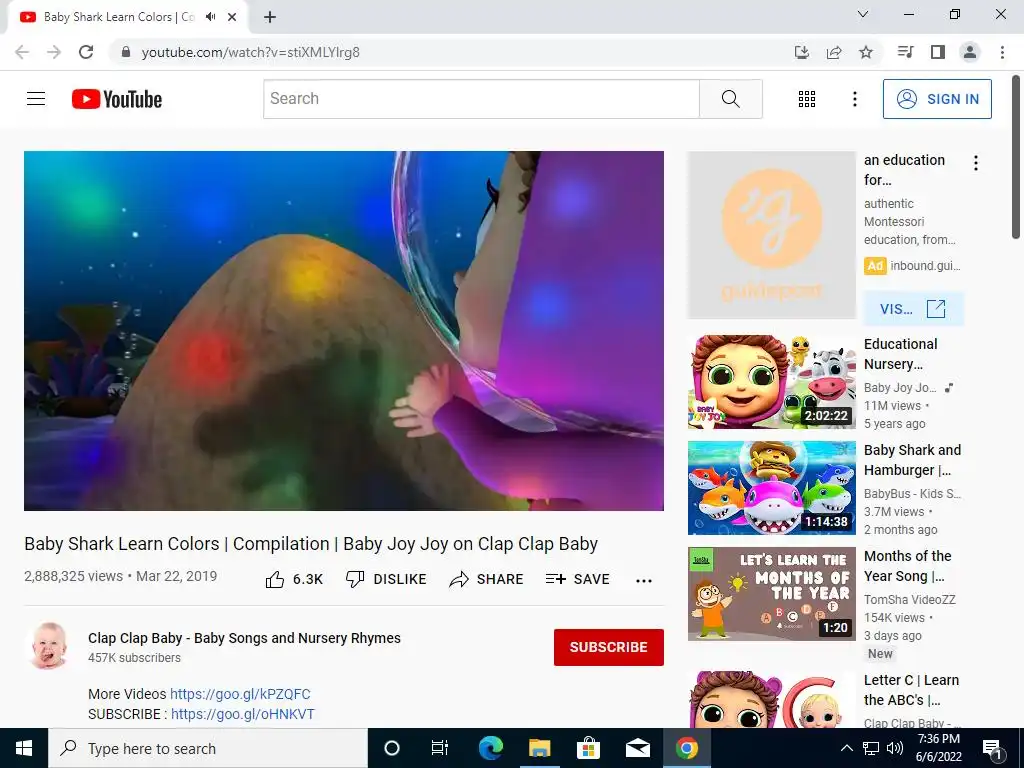Screen dimensions: 1024x768
Task: Reload the YouTube page
Action: click(86, 52)
